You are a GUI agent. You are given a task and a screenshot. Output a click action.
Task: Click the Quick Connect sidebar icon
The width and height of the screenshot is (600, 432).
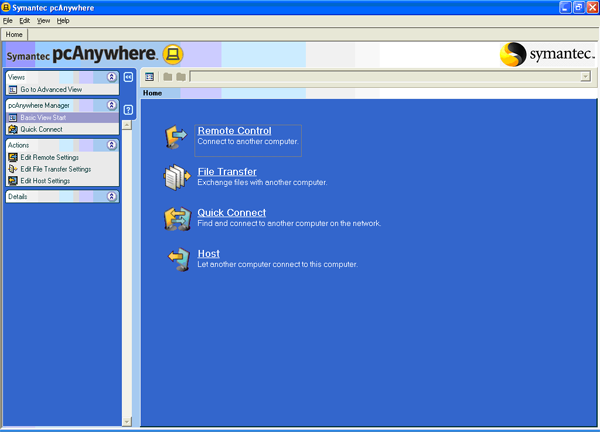click(13, 129)
